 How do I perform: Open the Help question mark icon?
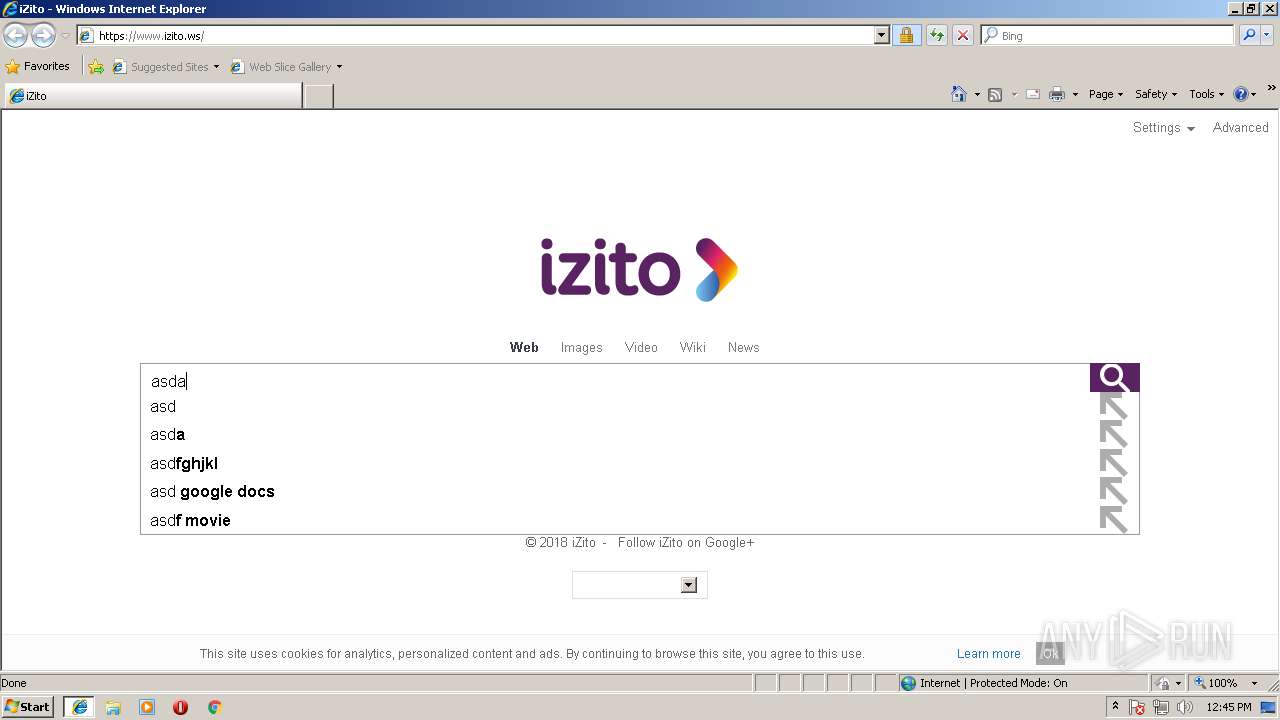1241,94
